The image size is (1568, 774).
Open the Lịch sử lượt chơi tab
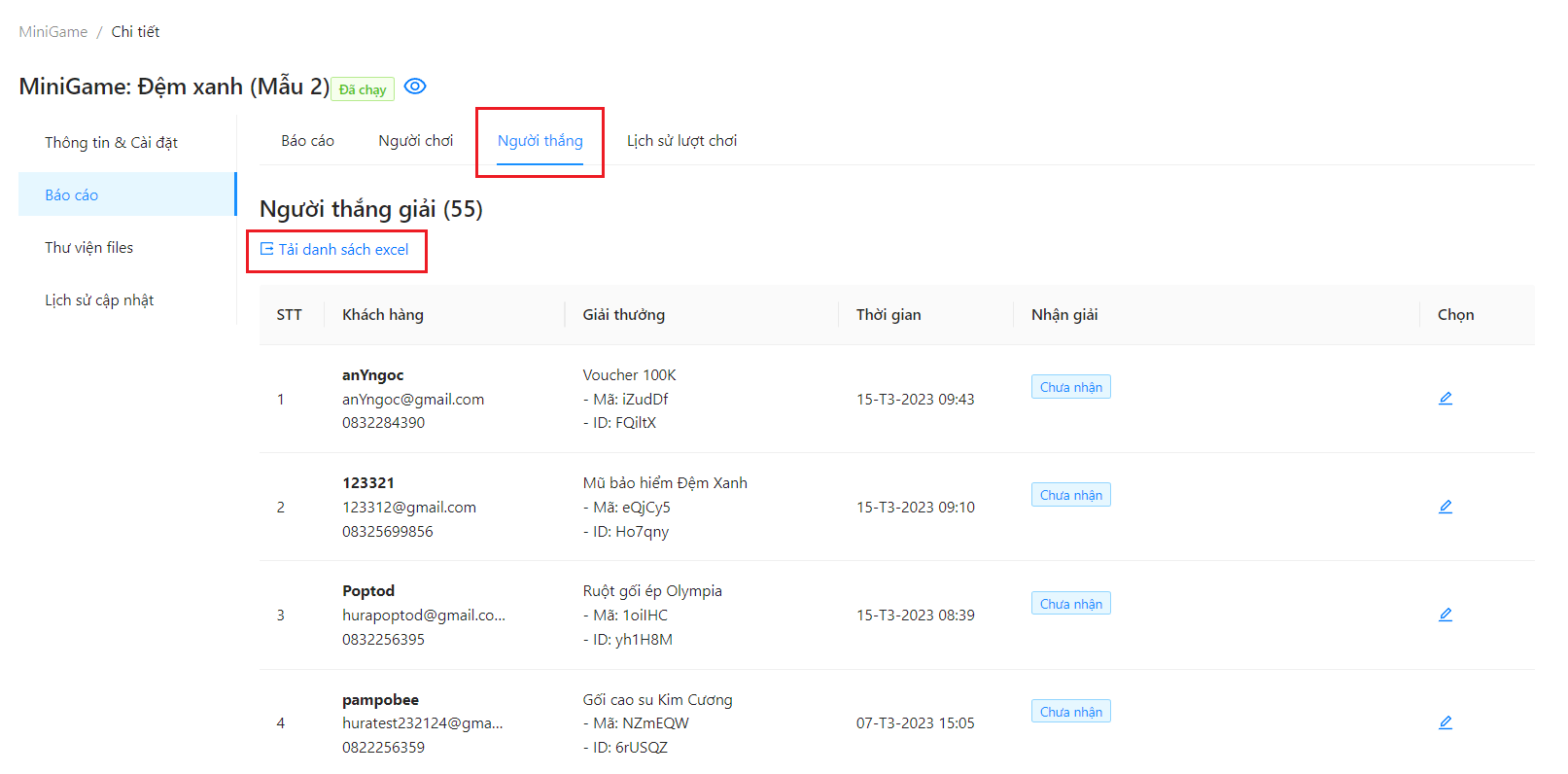681,141
